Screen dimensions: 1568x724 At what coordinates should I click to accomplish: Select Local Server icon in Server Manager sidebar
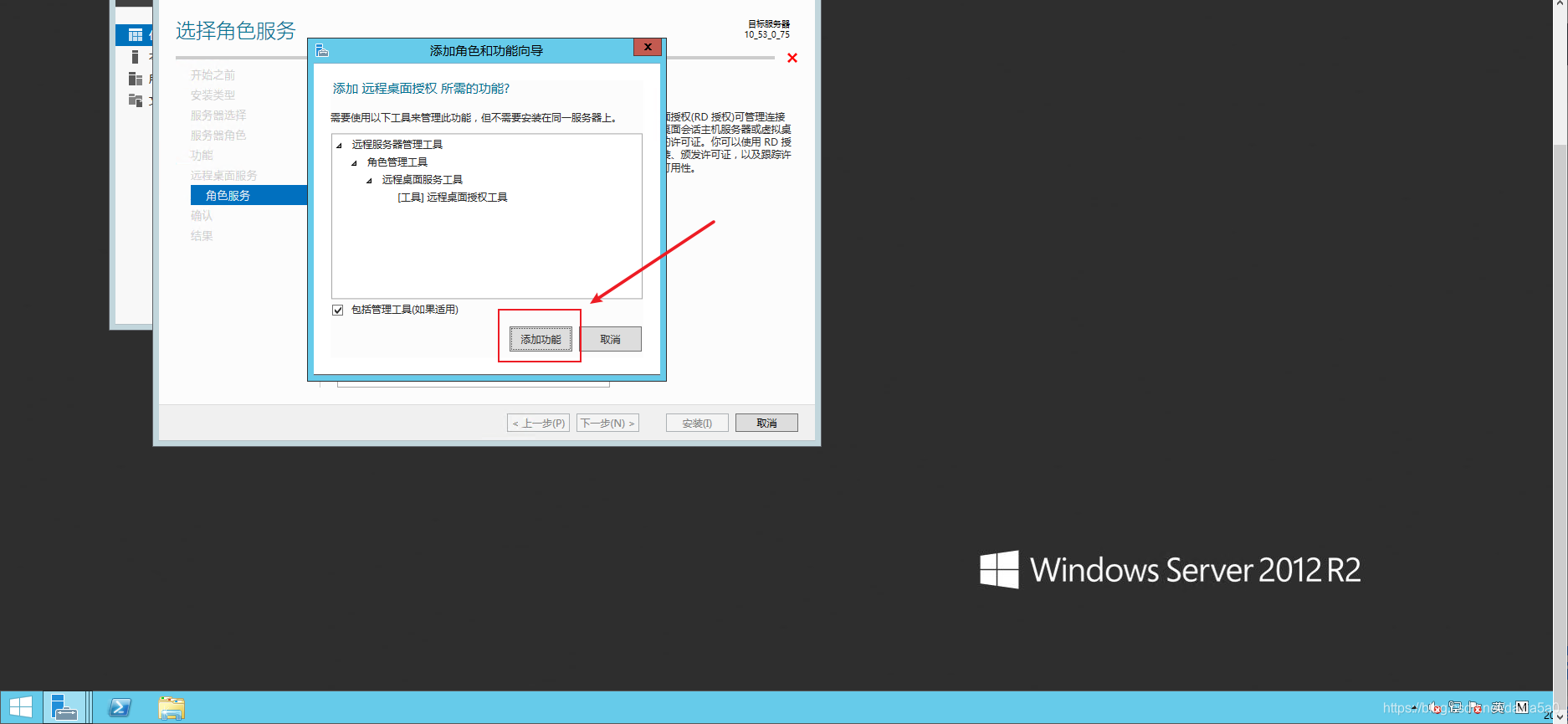click(135, 57)
